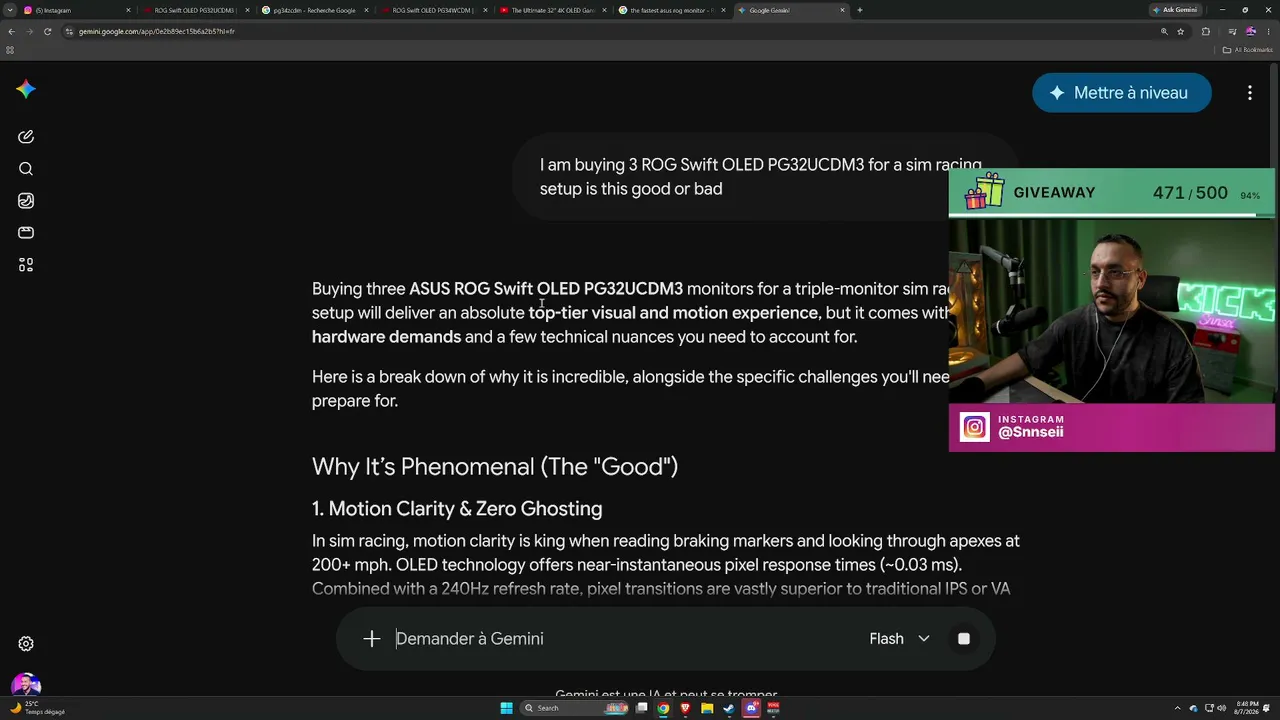Stop the response with the square button

(x=964, y=639)
